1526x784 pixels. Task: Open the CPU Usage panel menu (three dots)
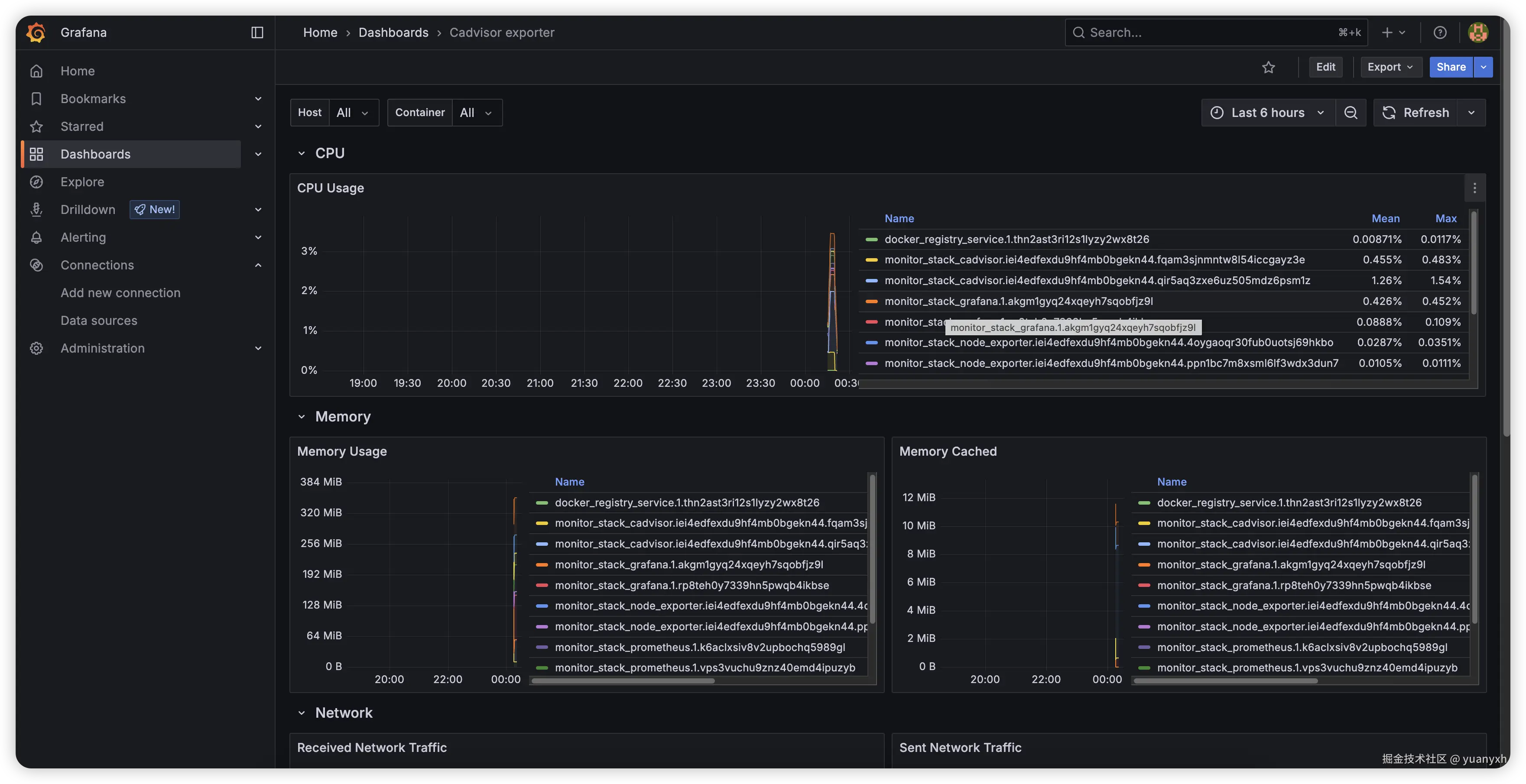(x=1475, y=188)
